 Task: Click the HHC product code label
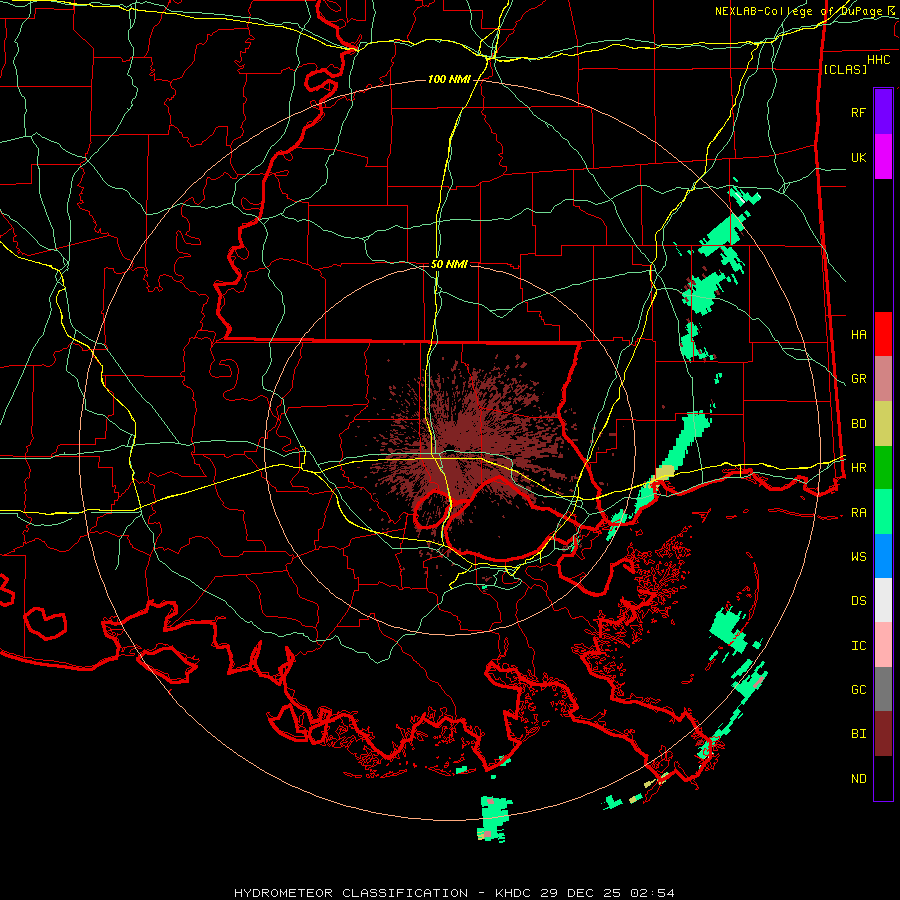point(879,60)
